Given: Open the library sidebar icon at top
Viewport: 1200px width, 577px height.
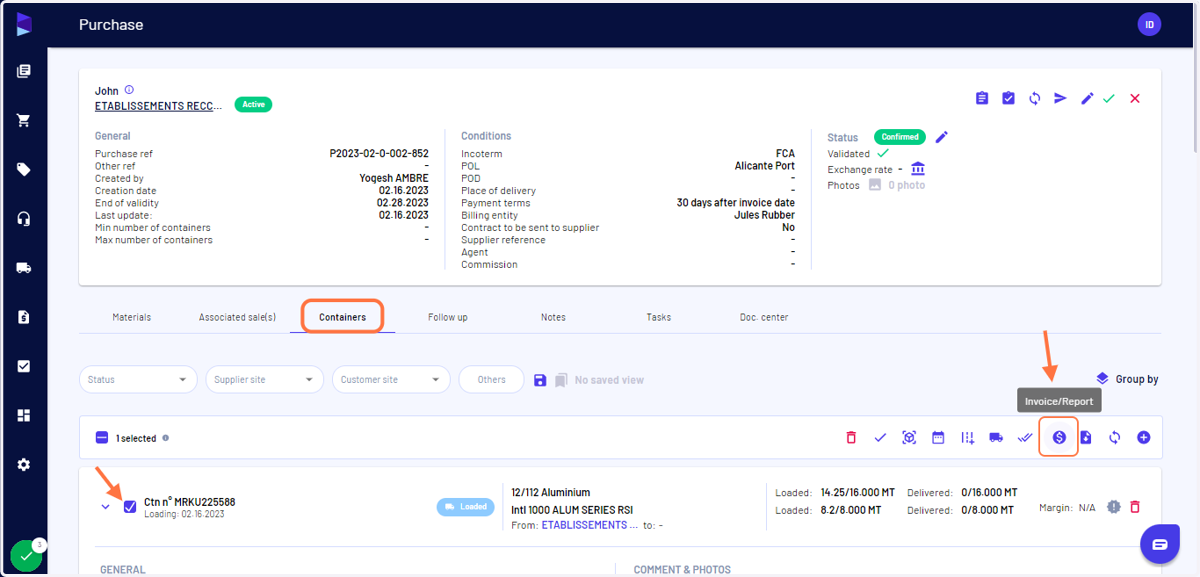Looking at the screenshot, I should point(24,71).
